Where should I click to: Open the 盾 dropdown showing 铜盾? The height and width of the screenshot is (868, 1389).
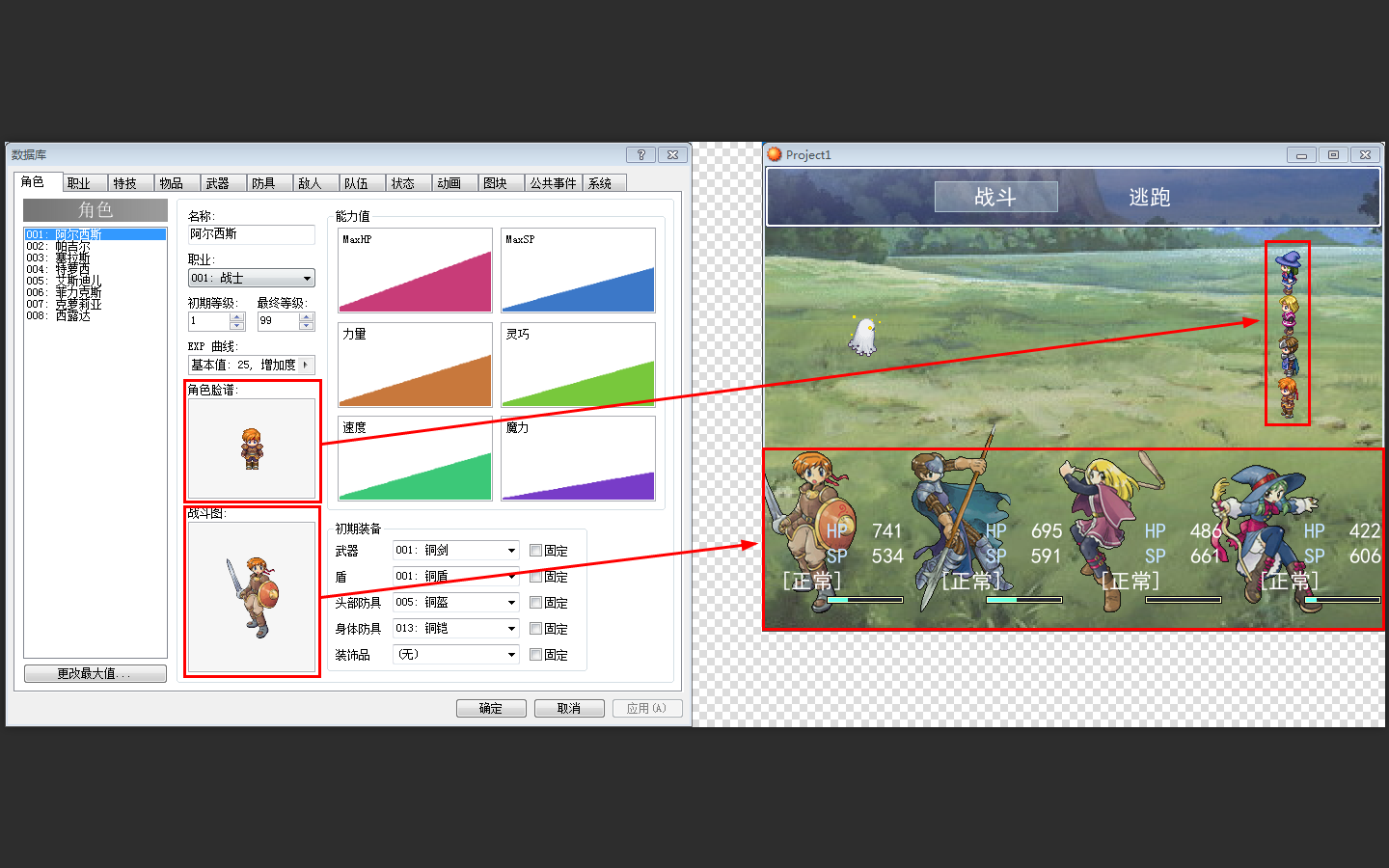[x=456, y=576]
